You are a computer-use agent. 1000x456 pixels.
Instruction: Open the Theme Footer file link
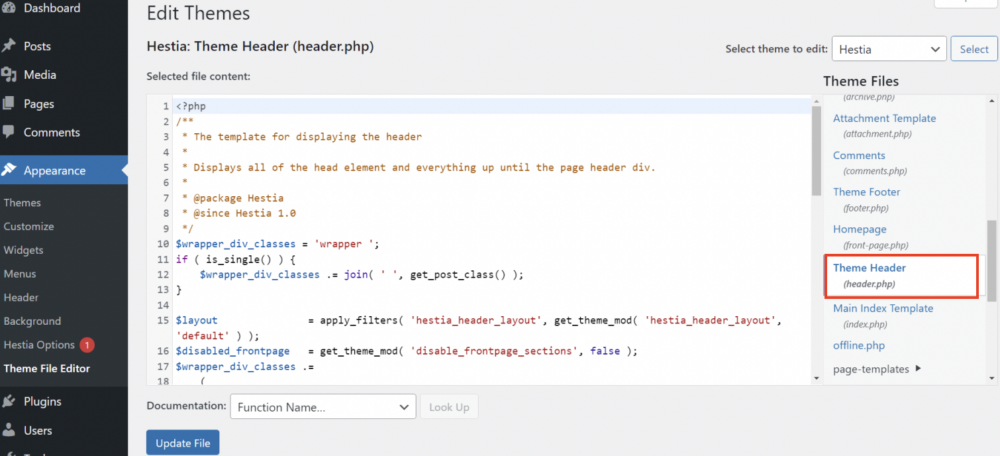click(x=866, y=192)
